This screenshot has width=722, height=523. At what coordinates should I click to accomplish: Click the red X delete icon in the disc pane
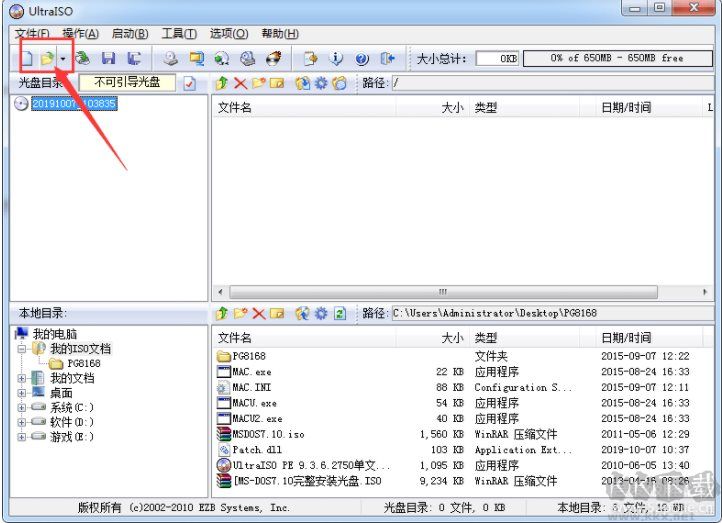pyautogui.click(x=240, y=83)
